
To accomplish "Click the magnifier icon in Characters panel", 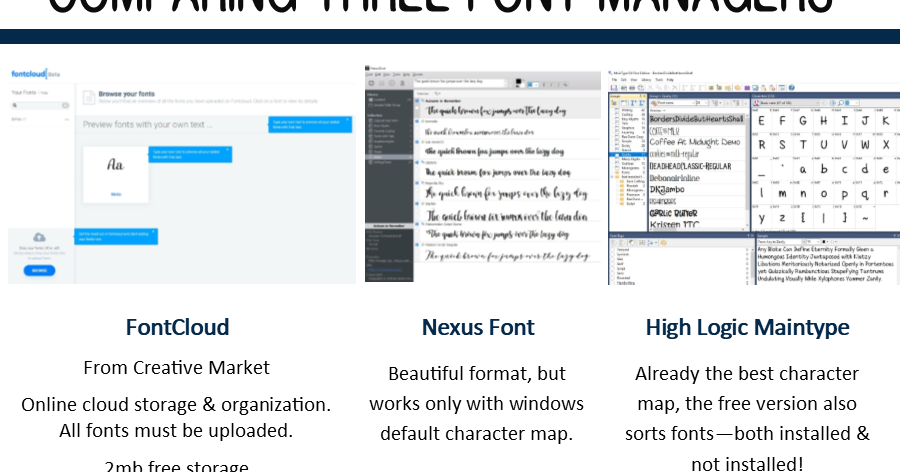I will point(840,103).
